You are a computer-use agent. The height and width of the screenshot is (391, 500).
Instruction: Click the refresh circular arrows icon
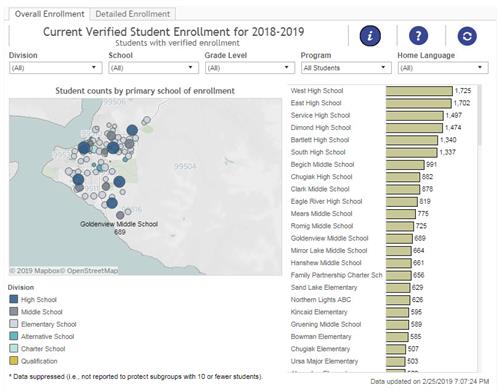click(467, 36)
